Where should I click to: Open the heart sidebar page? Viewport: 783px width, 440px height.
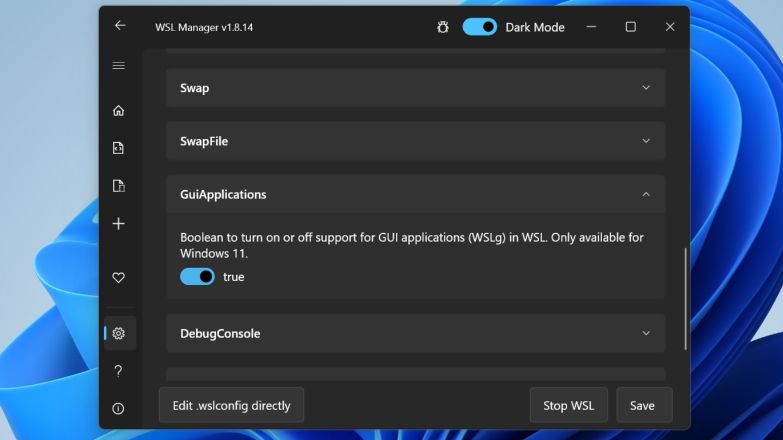(118, 277)
